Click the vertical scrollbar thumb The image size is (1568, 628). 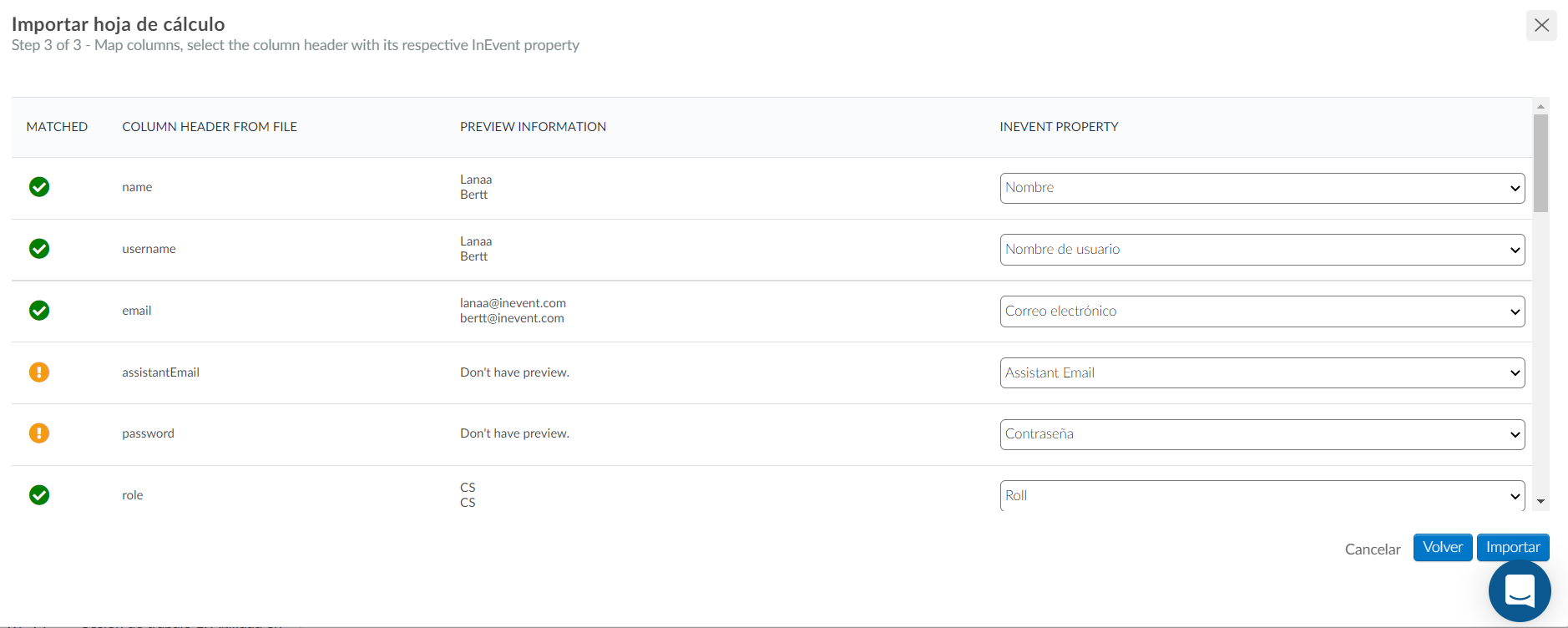coord(1541,164)
